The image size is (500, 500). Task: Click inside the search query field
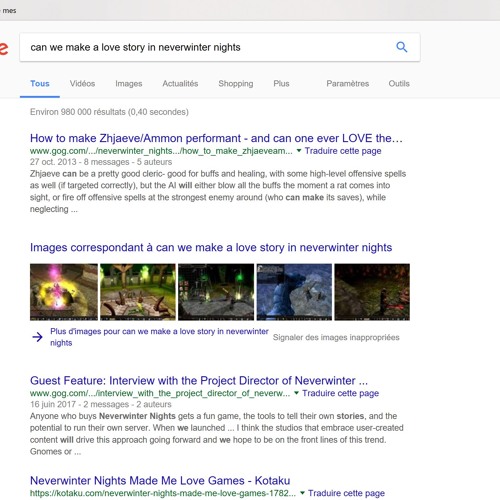pos(207,47)
